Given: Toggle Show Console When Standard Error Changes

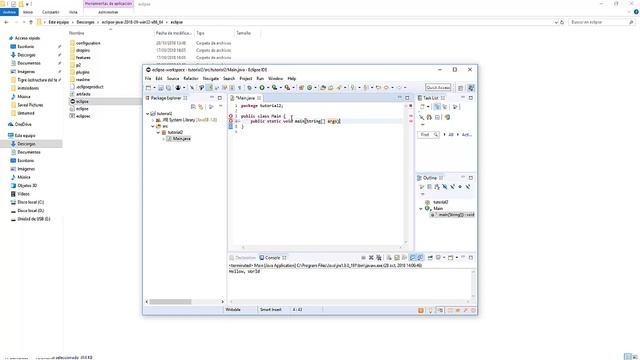Looking at the screenshot, I should point(420,258).
